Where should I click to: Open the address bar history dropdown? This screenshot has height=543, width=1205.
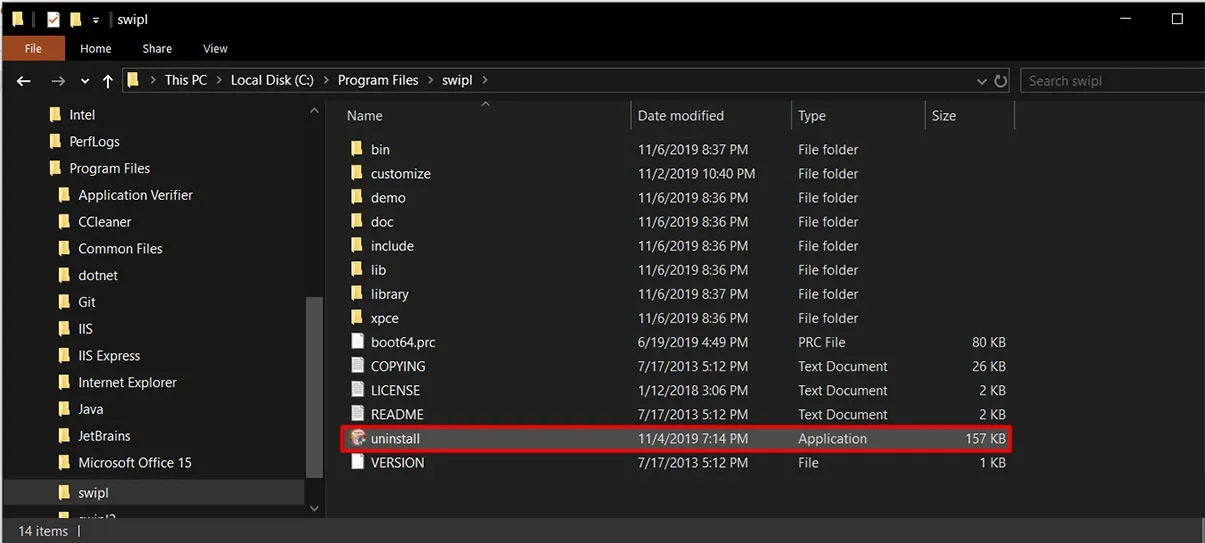click(982, 81)
